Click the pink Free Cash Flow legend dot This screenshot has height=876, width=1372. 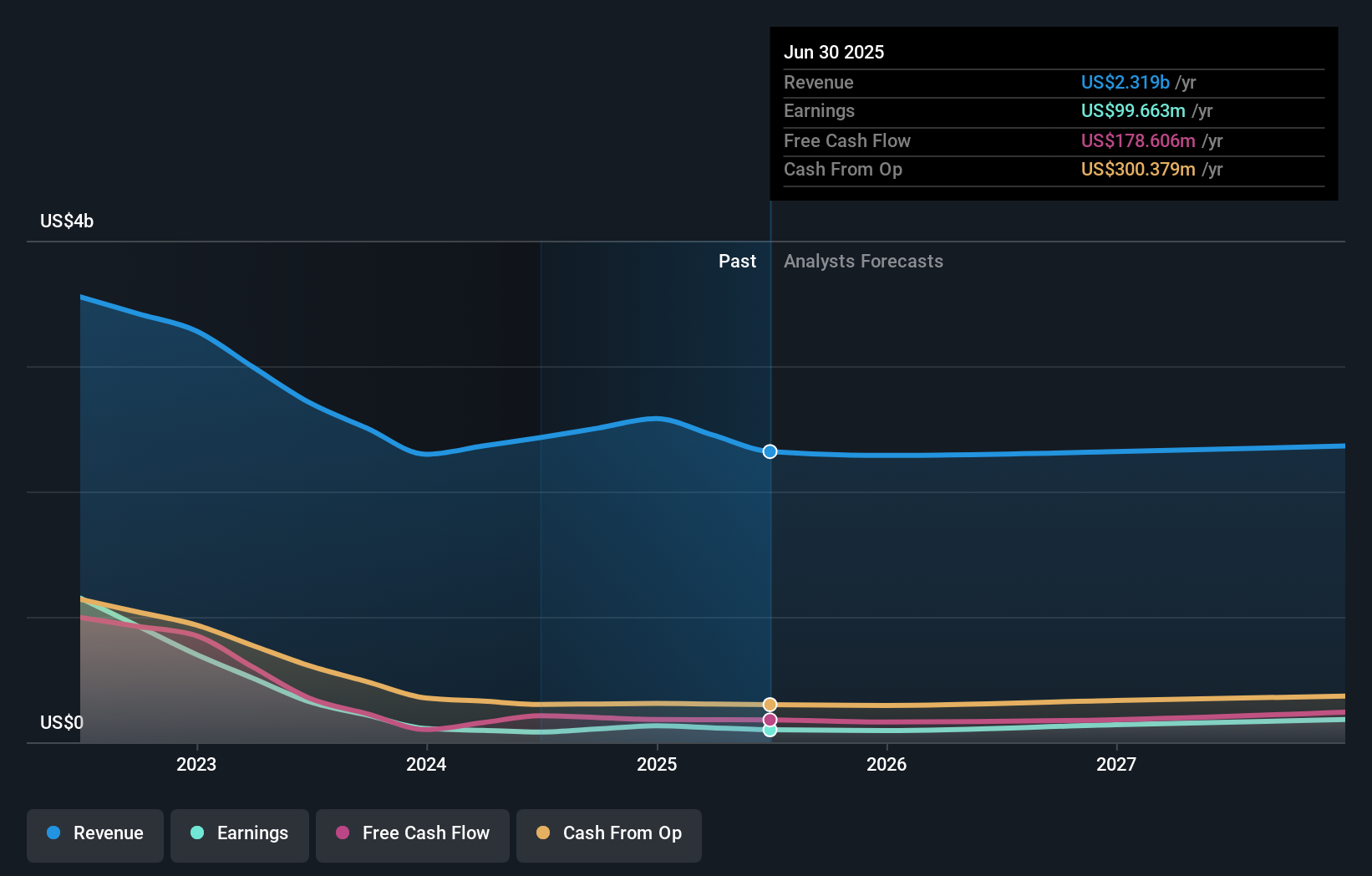tap(342, 833)
